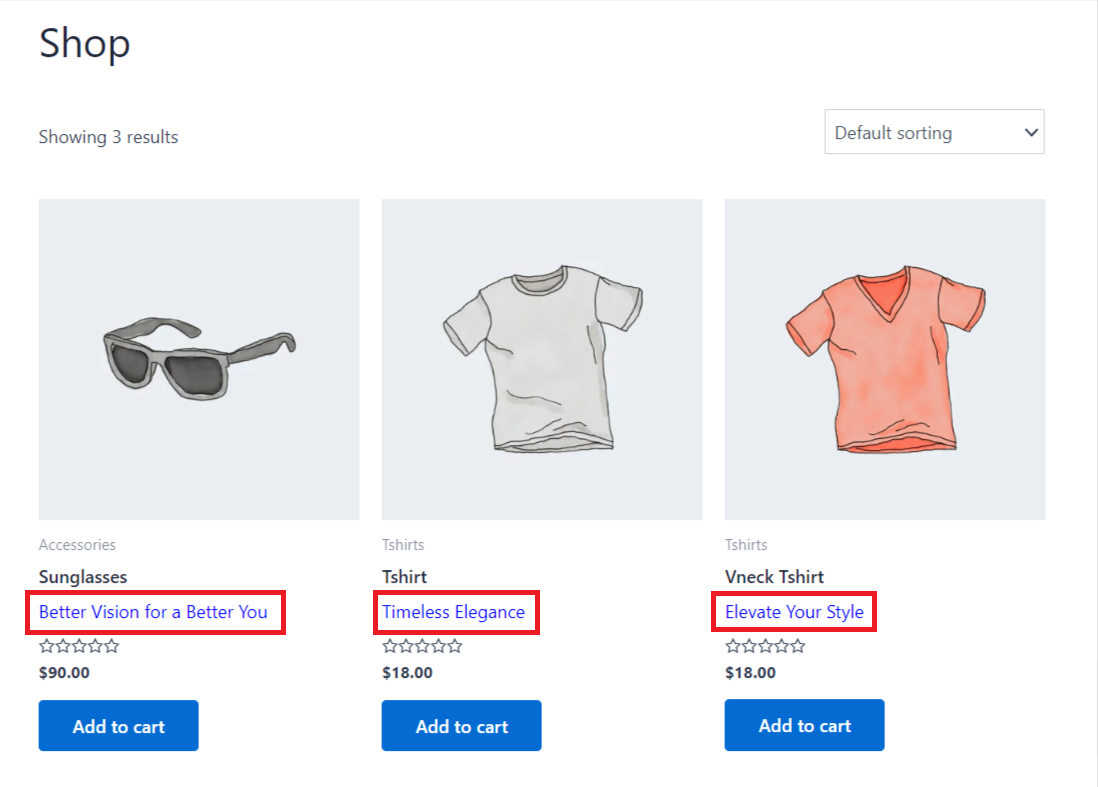Click the fourth star rating for Vneck Tshirt

point(780,645)
